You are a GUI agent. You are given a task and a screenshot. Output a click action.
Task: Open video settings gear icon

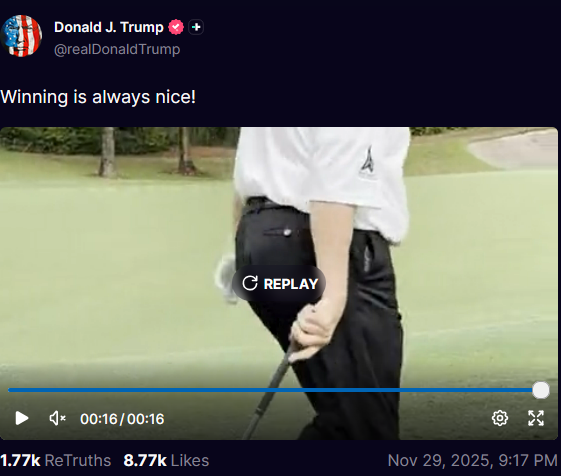[x=500, y=418]
